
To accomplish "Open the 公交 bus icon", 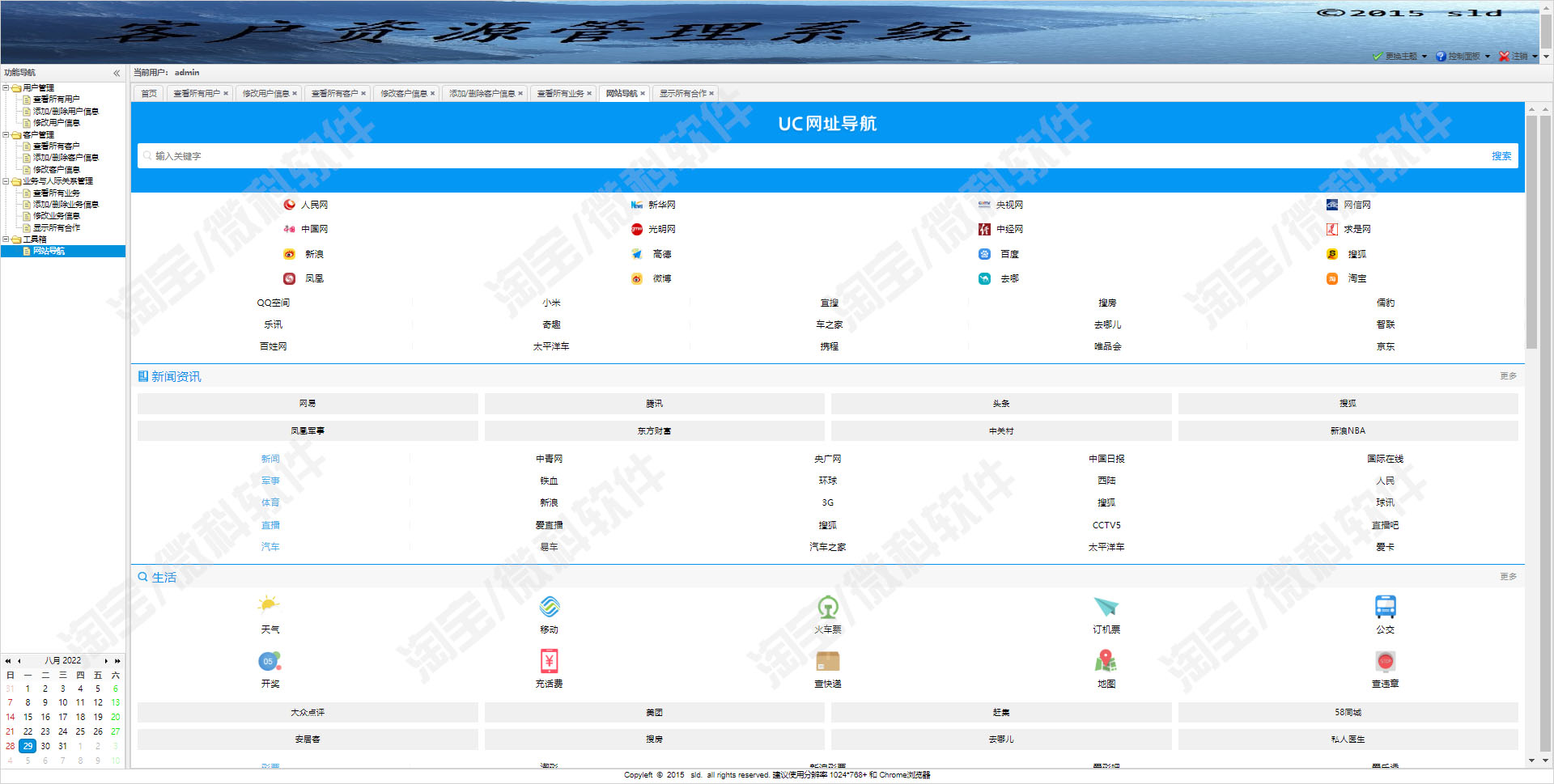I will 1385,606.
